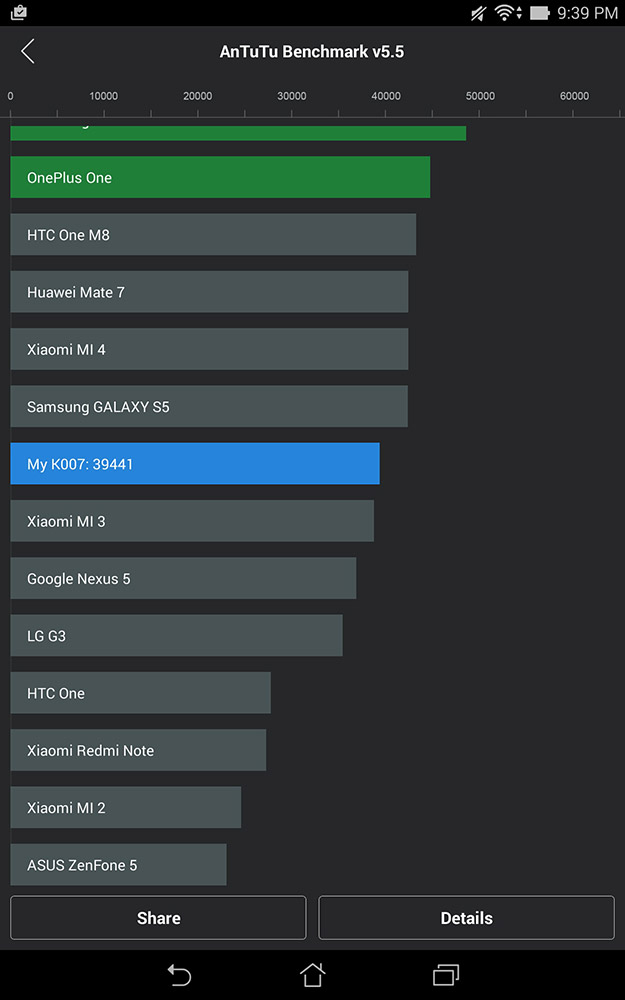This screenshot has height=1000, width=625.
Task: Tap the notification clipboard icon in status bar
Action: 18,12
